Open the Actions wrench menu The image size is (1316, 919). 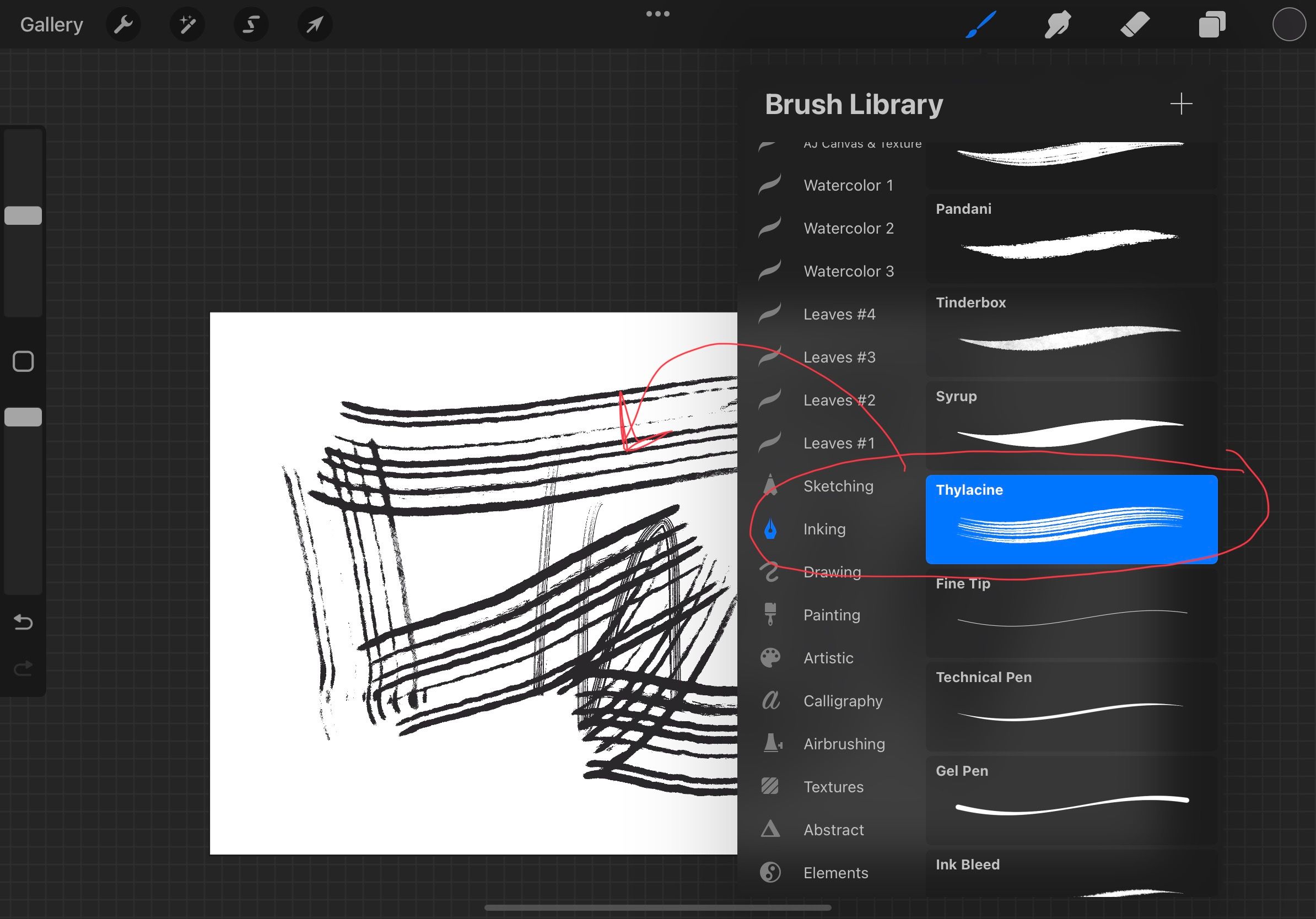click(123, 25)
